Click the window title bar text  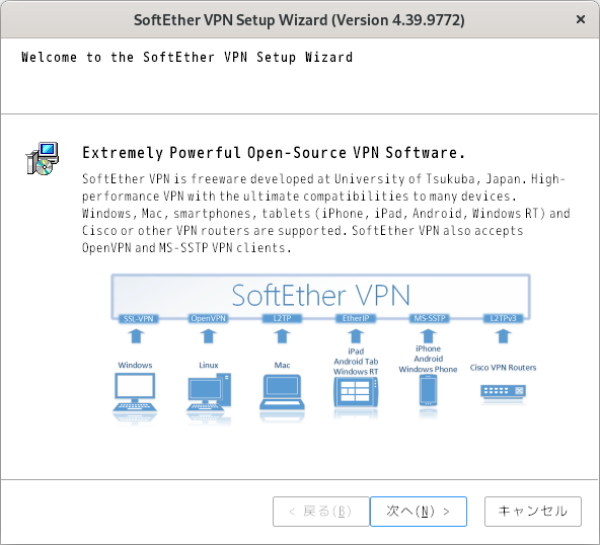click(x=299, y=20)
